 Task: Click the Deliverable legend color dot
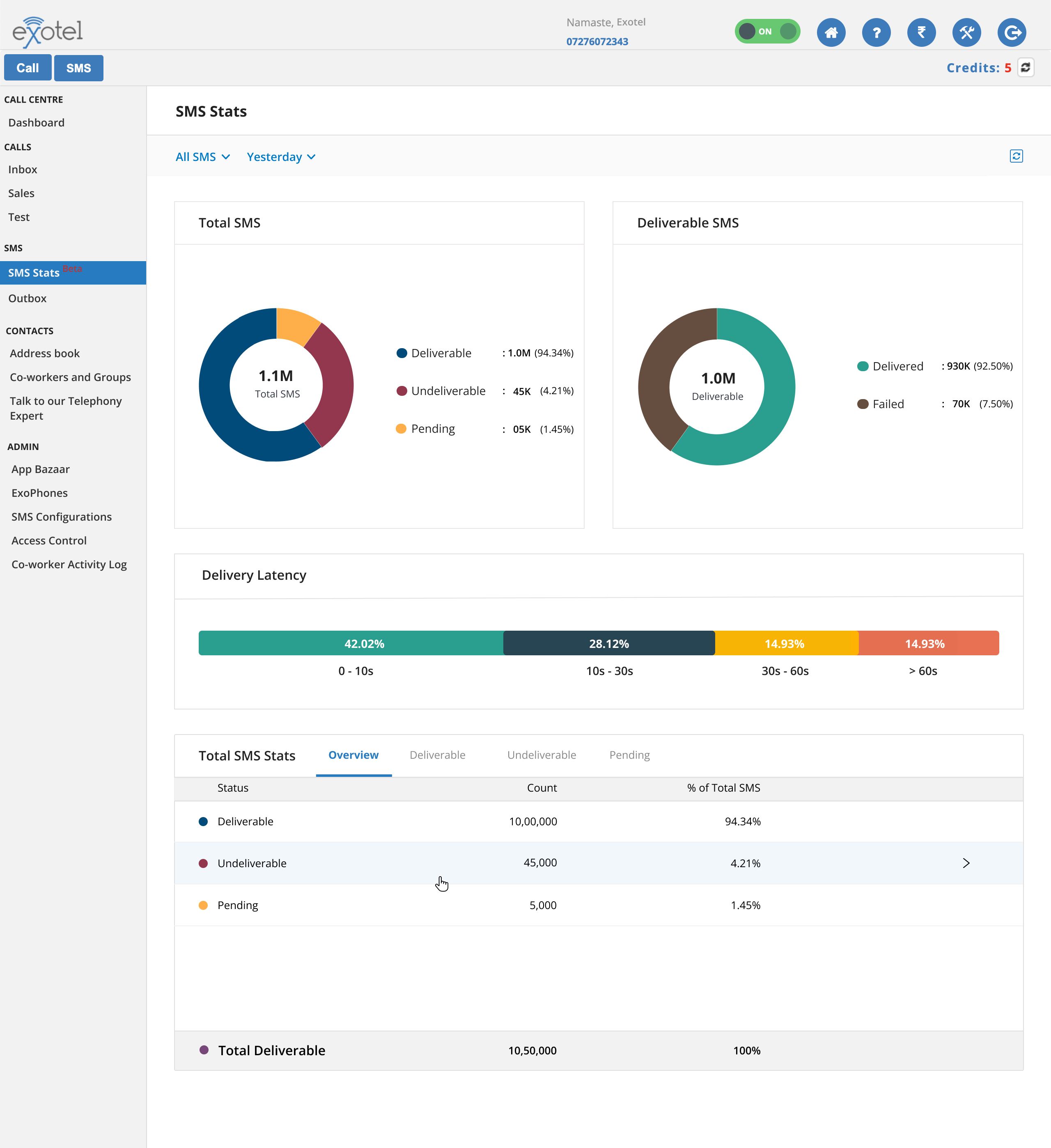pos(402,353)
